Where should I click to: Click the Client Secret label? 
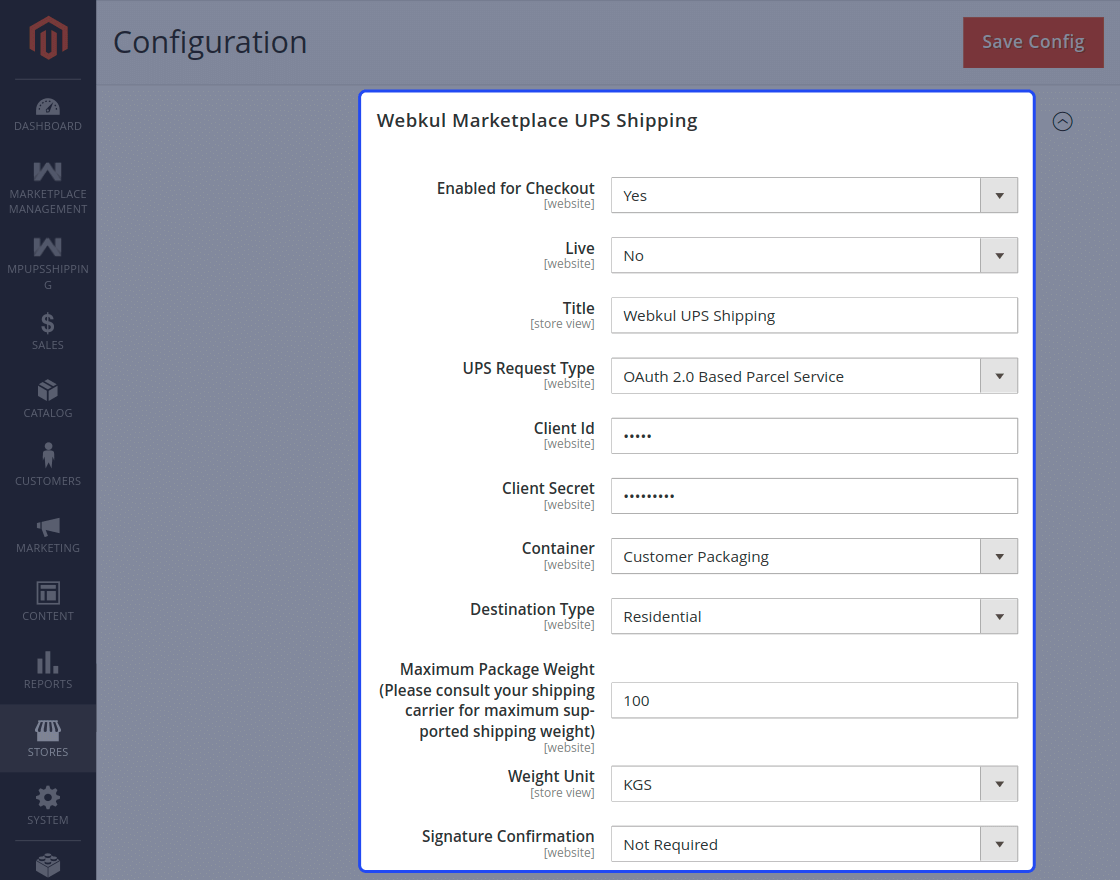coord(548,488)
